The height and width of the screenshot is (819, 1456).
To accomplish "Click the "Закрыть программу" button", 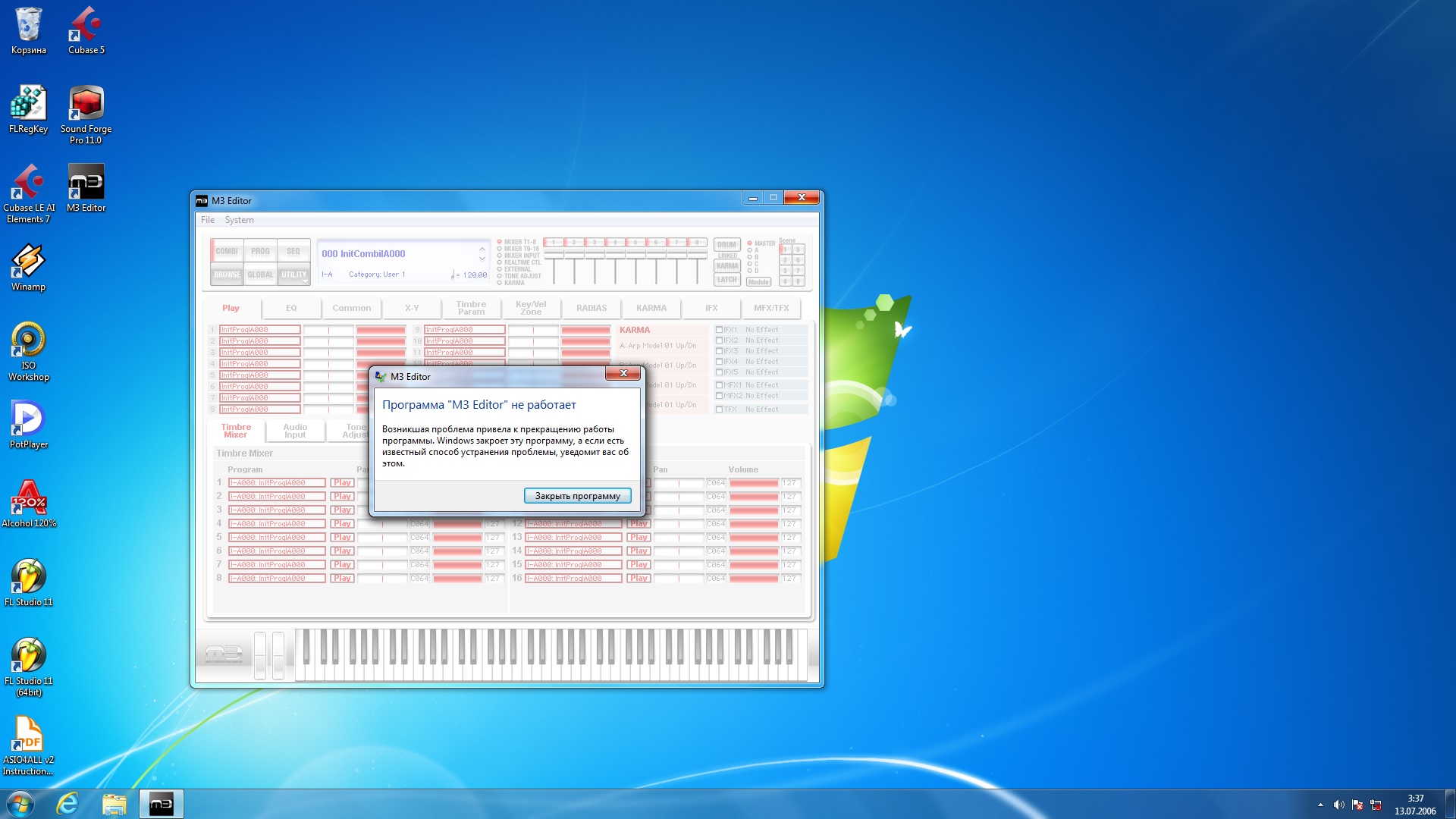I will [577, 496].
